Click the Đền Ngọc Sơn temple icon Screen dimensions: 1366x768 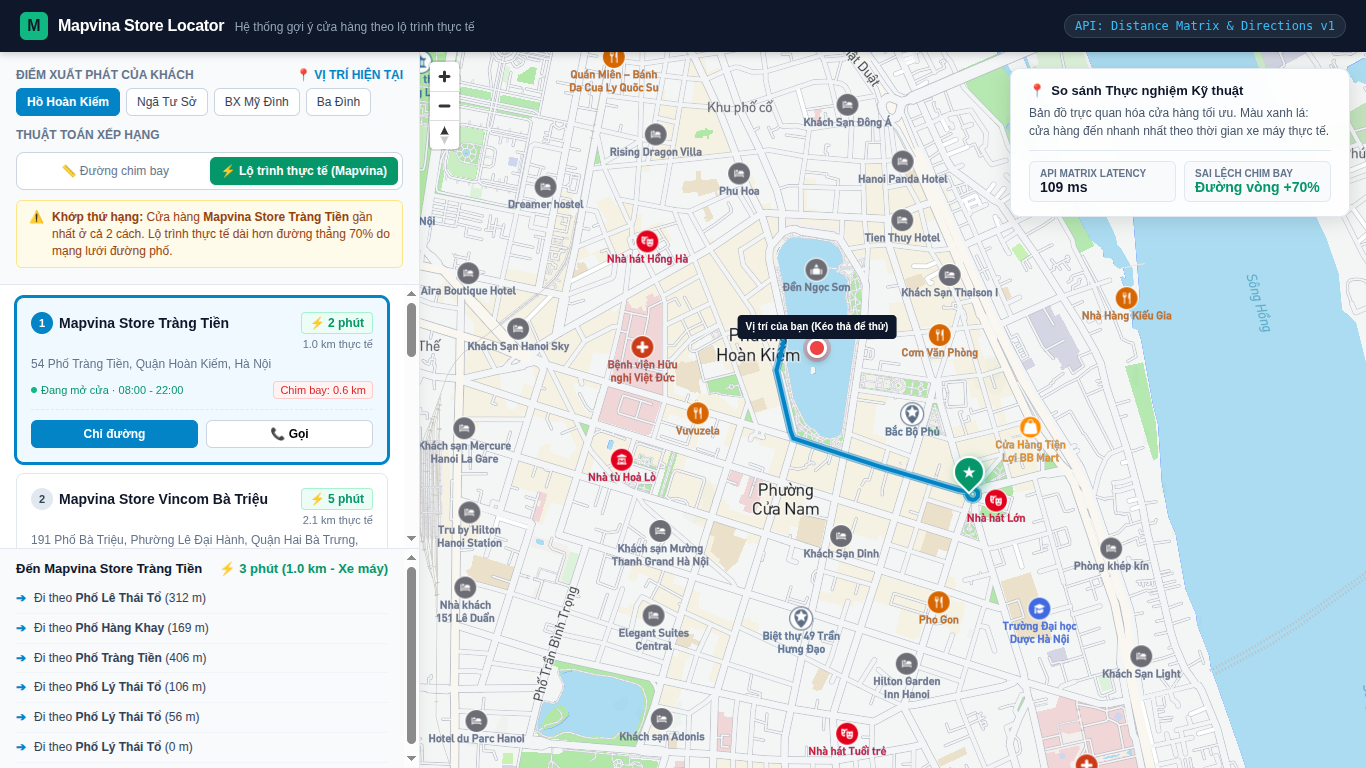point(816,269)
